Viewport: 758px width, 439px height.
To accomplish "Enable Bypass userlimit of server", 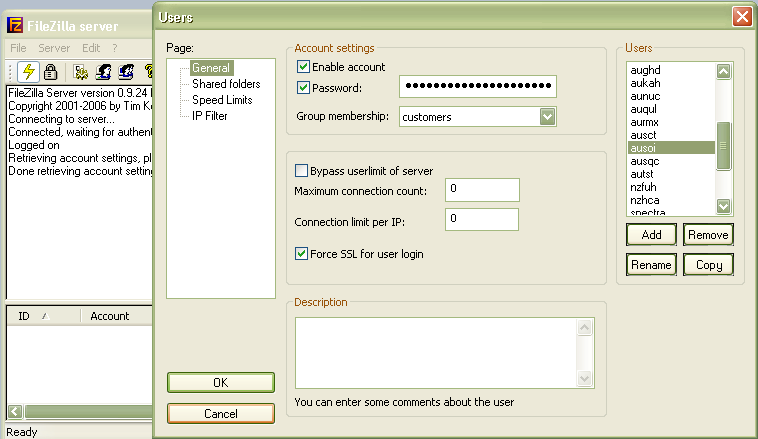I will click(x=302, y=171).
